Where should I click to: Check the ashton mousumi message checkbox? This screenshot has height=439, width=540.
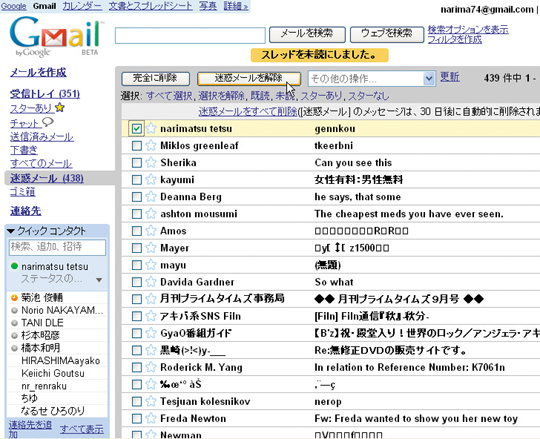tap(137, 214)
